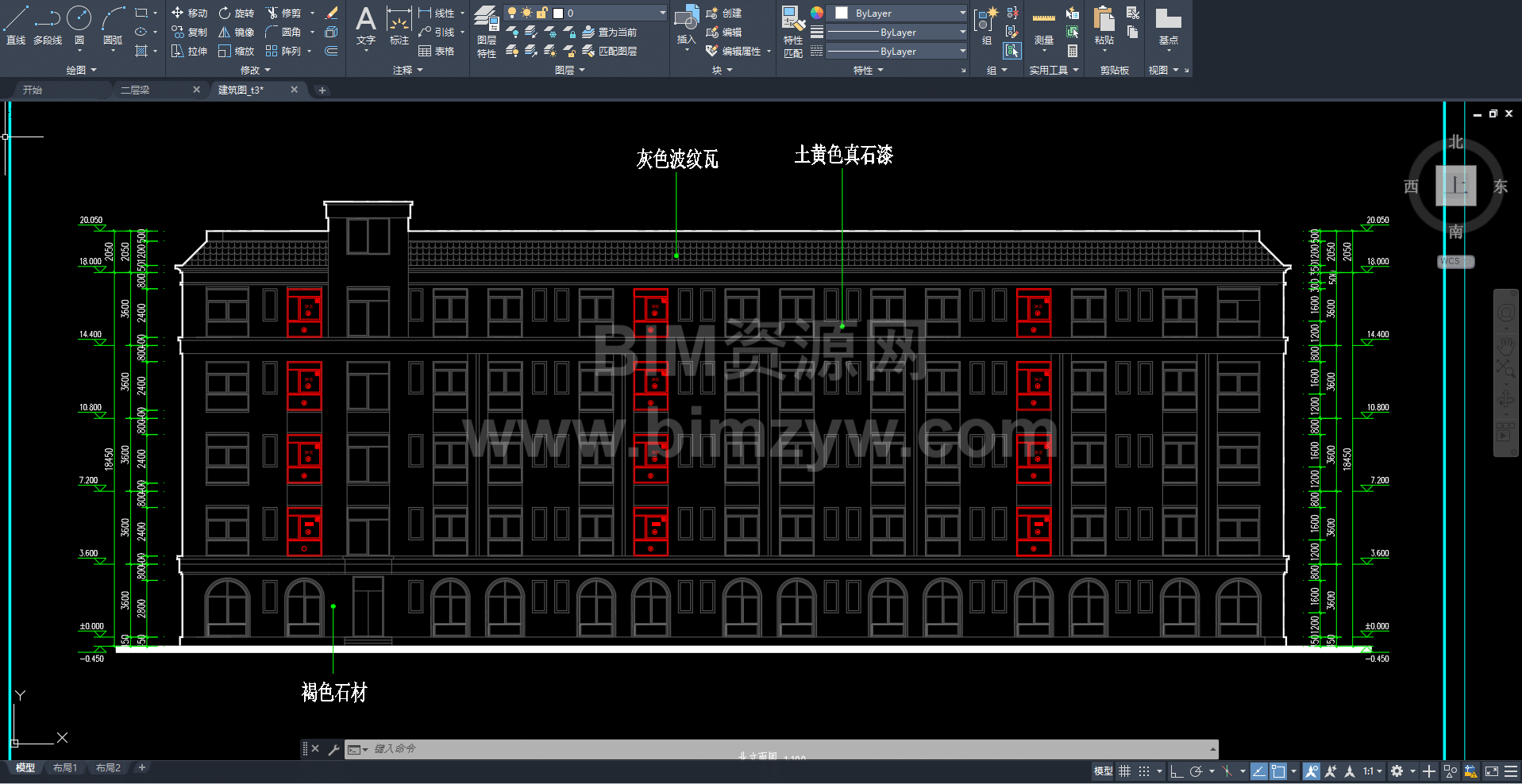Click the 特性匹配 (Match Properties) icon
This screenshot has width=1522, height=784.
pos(792,32)
